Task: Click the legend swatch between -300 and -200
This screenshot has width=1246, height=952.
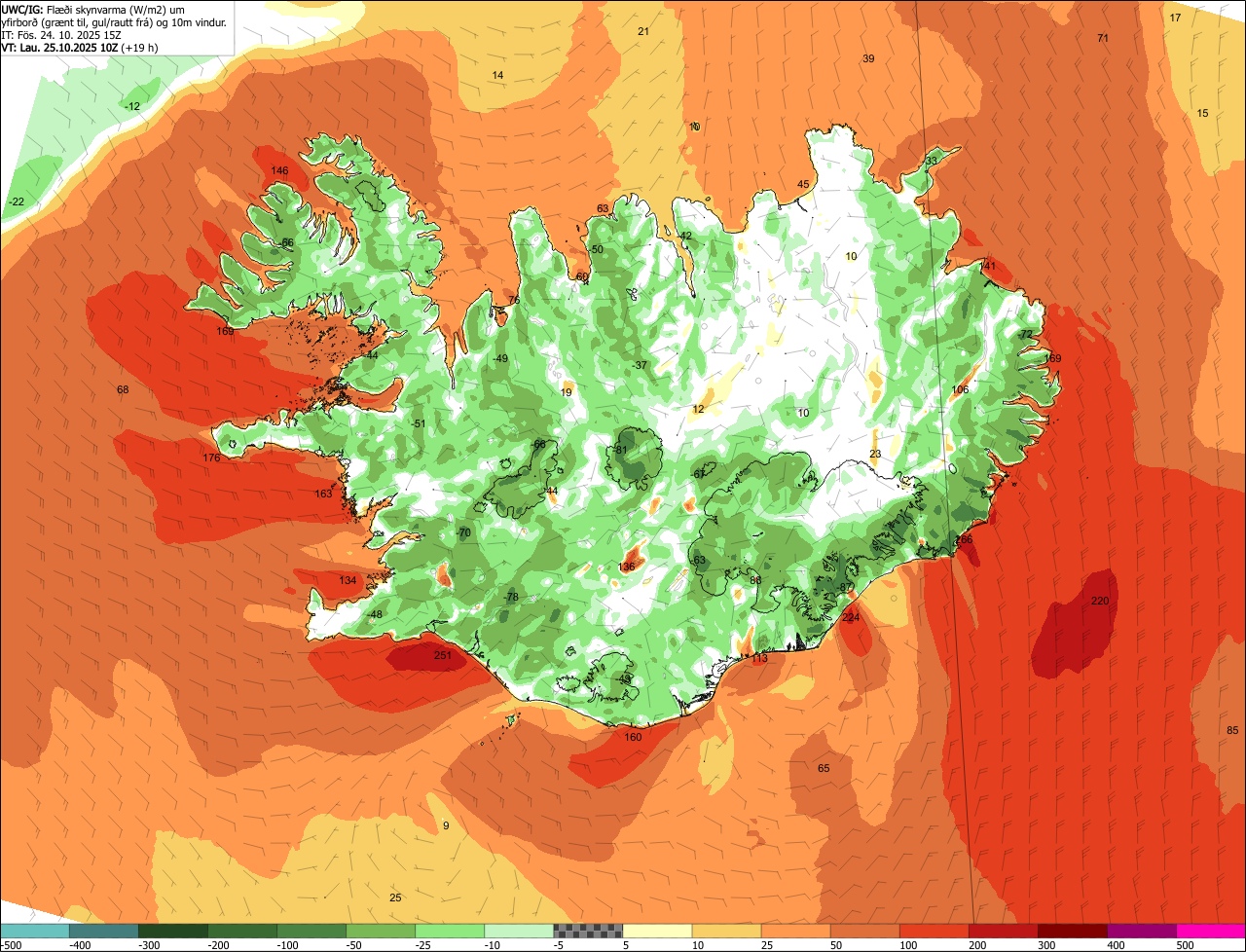Action: click(173, 931)
